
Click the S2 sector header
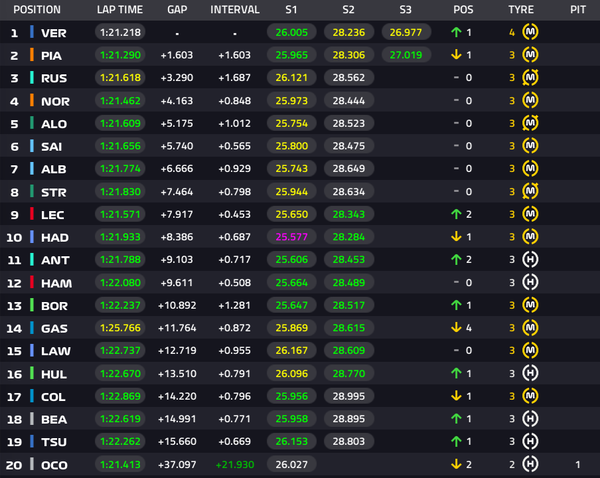[348, 10]
